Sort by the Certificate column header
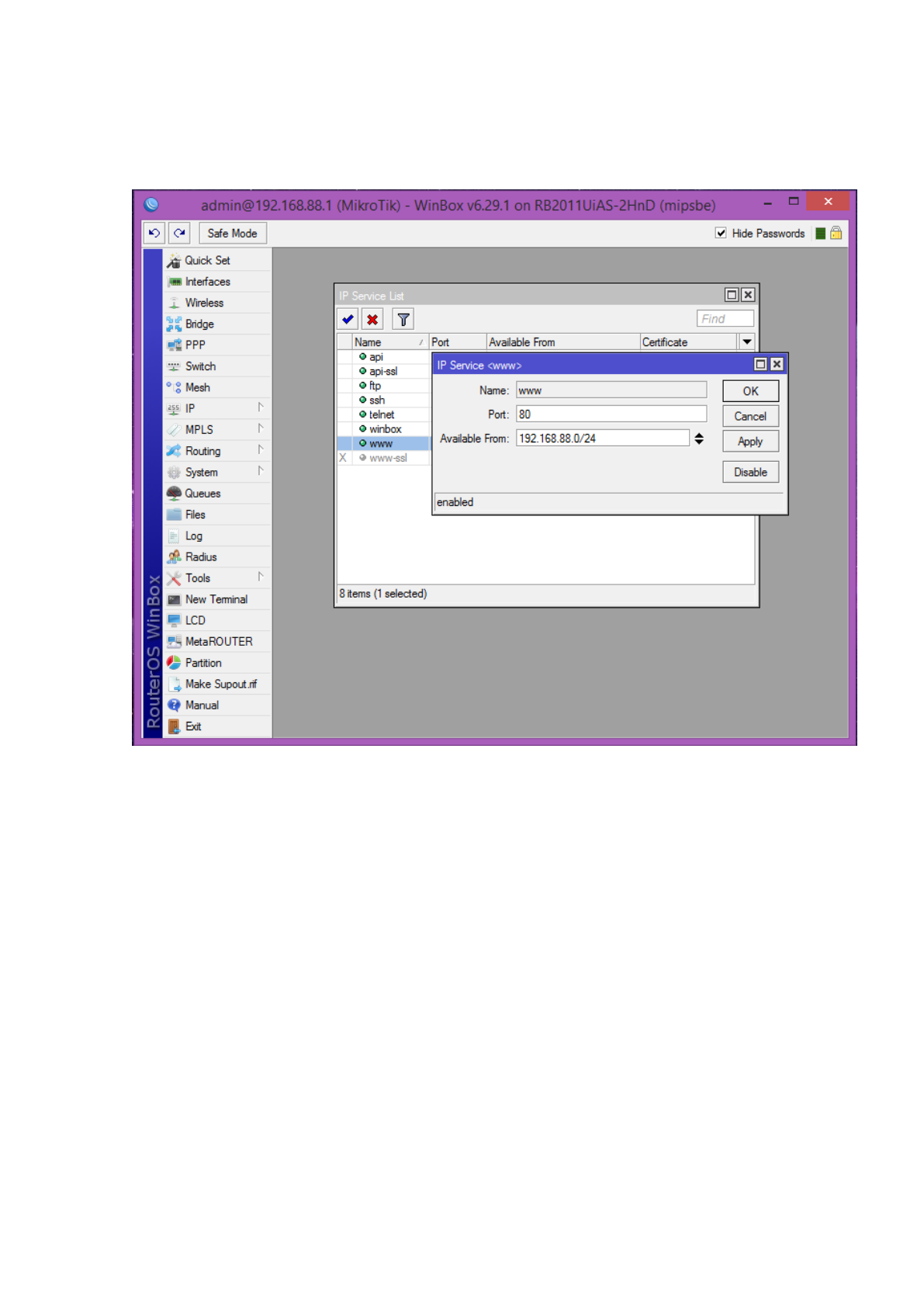 (688, 342)
